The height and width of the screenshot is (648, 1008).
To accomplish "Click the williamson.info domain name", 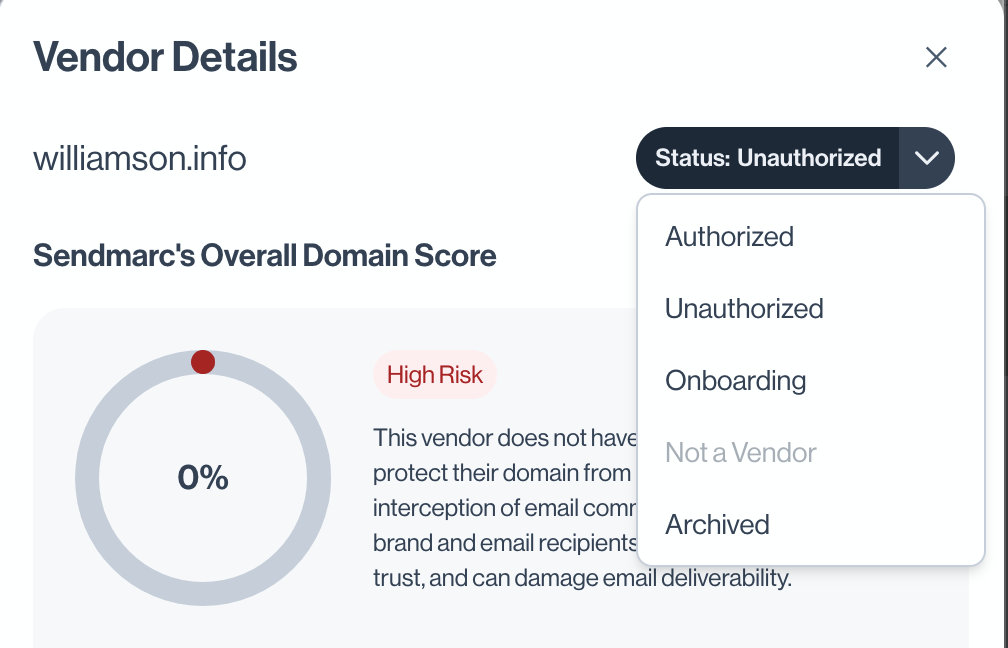I will tap(140, 159).
